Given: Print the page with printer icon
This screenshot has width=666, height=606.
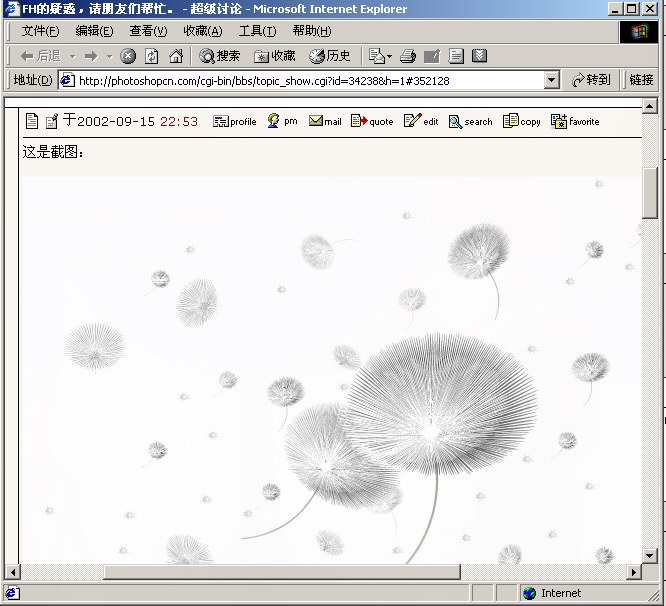Looking at the screenshot, I should pos(408,56).
